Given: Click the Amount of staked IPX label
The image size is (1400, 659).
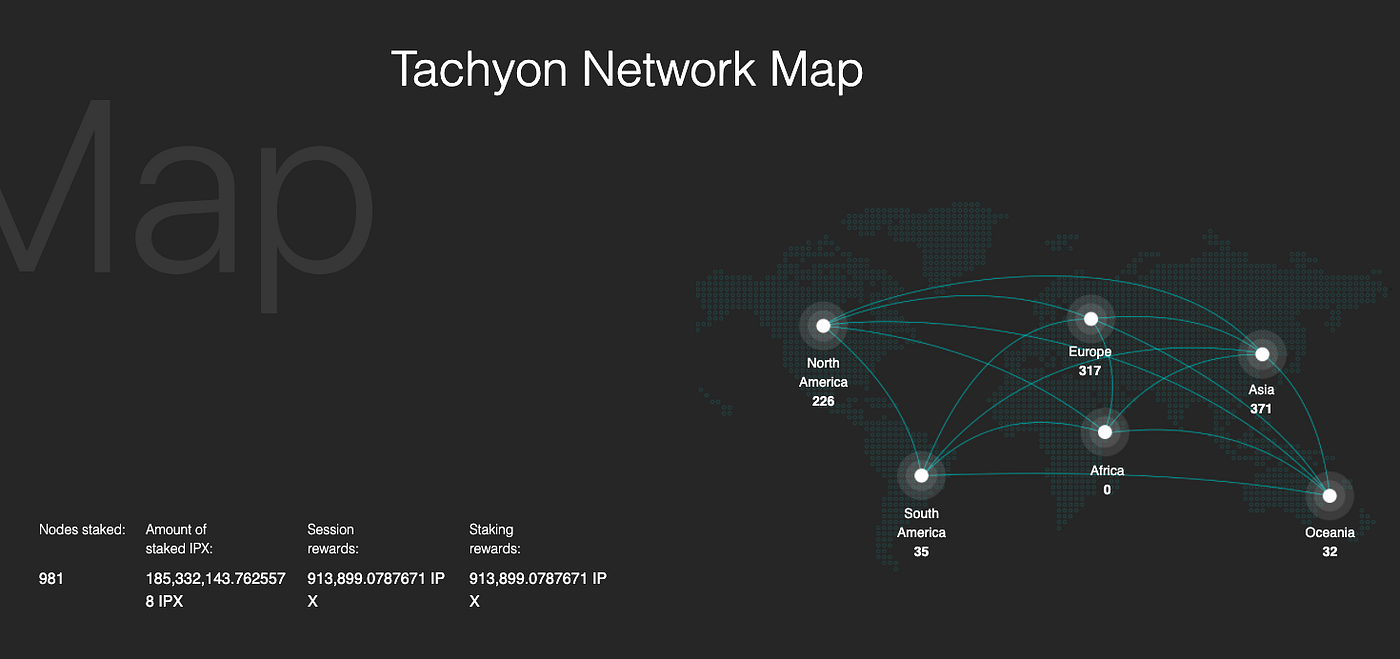Looking at the screenshot, I should [x=180, y=538].
